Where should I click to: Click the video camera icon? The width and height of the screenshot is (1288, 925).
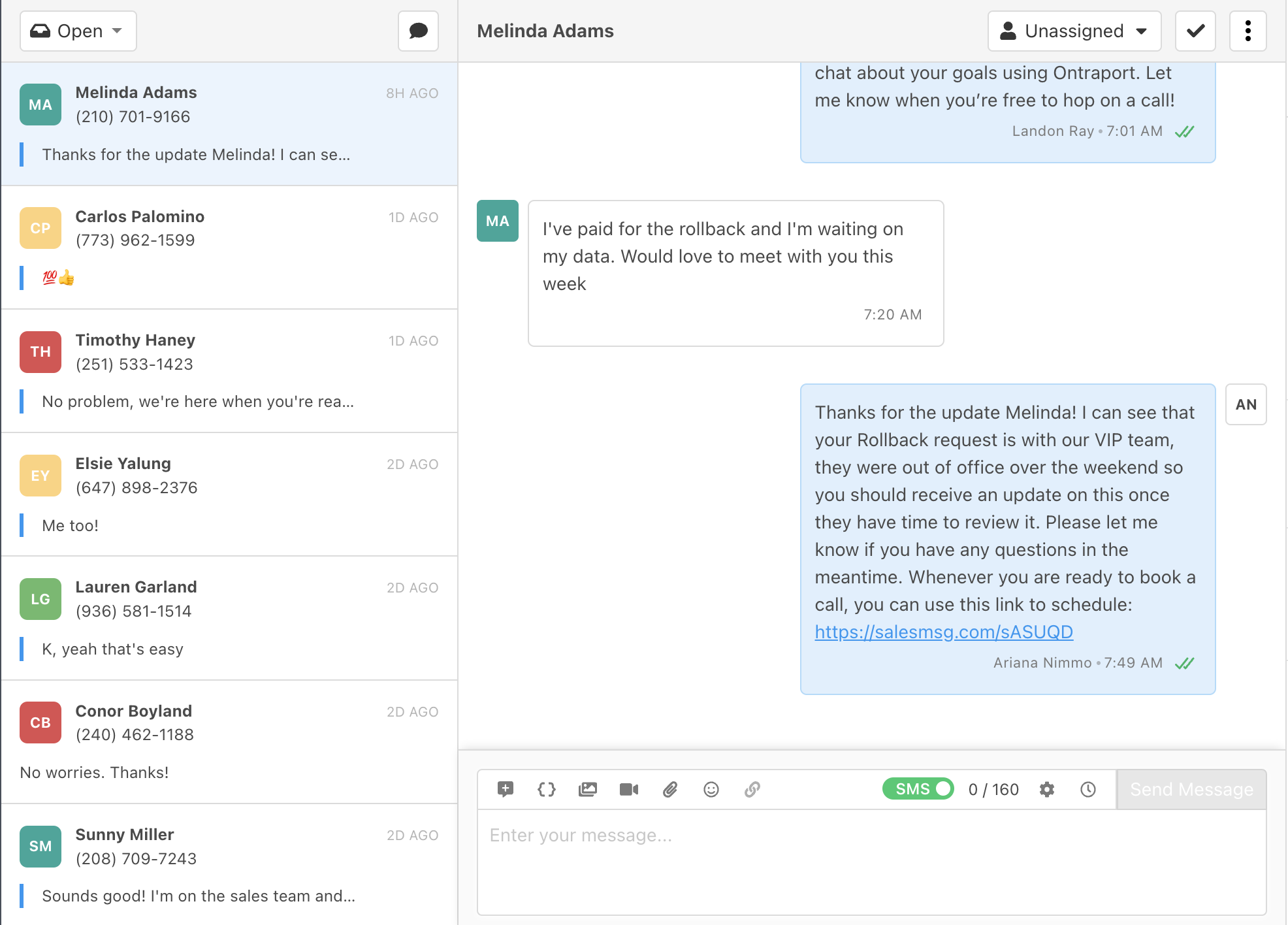click(x=628, y=789)
